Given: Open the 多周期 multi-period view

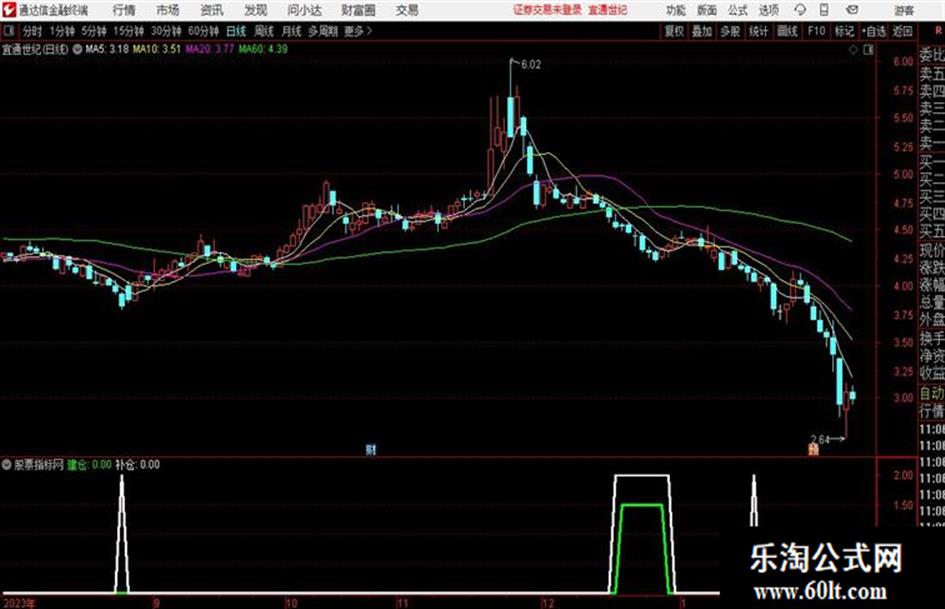Looking at the screenshot, I should point(323,31).
